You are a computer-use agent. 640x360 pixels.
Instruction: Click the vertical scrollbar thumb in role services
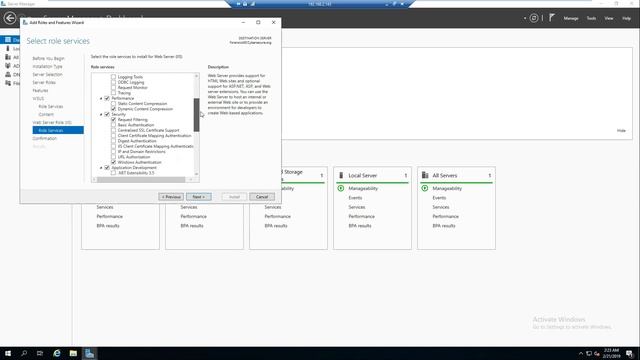(x=196, y=115)
